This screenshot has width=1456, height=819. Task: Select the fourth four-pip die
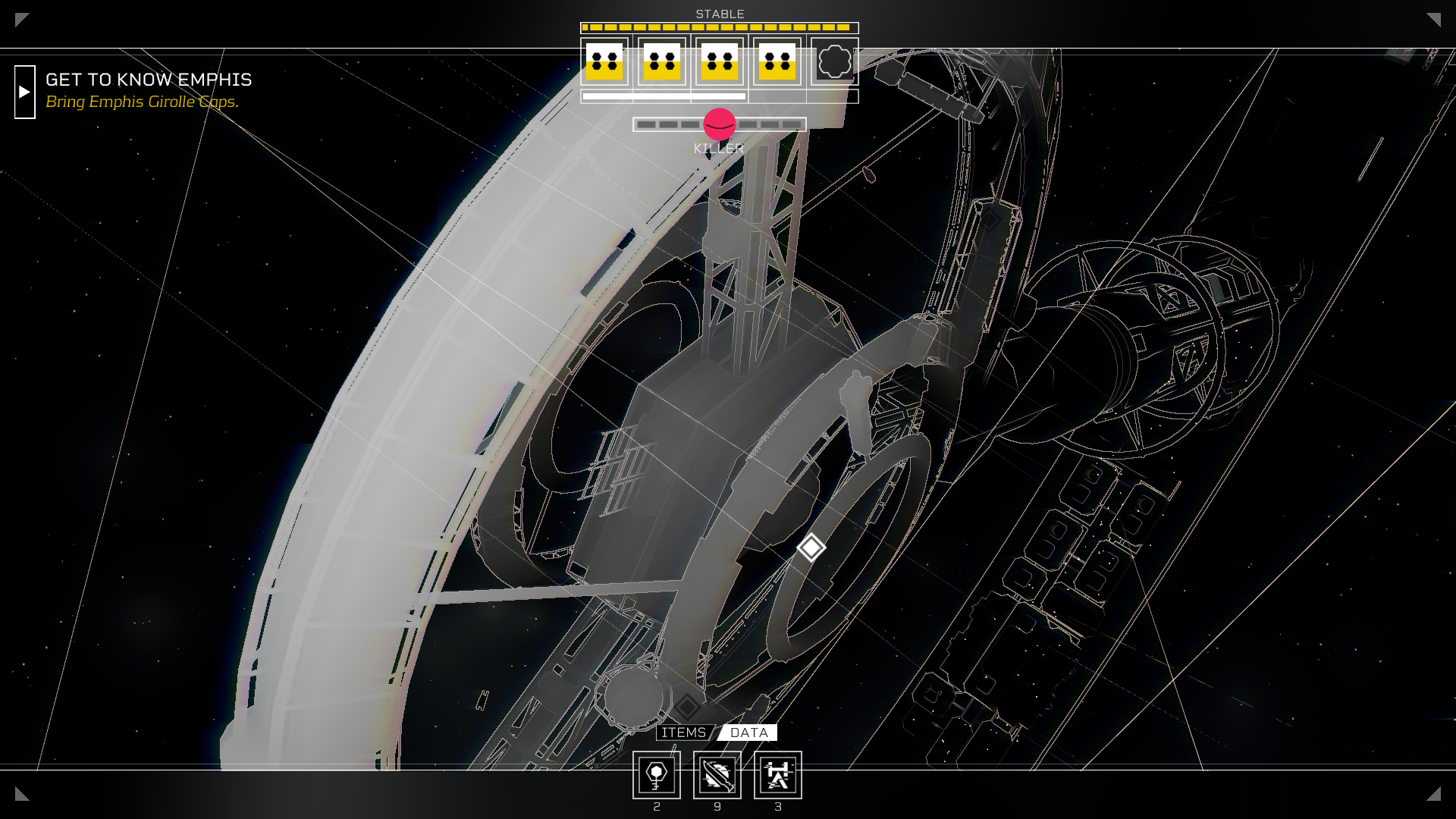(x=777, y=61)
